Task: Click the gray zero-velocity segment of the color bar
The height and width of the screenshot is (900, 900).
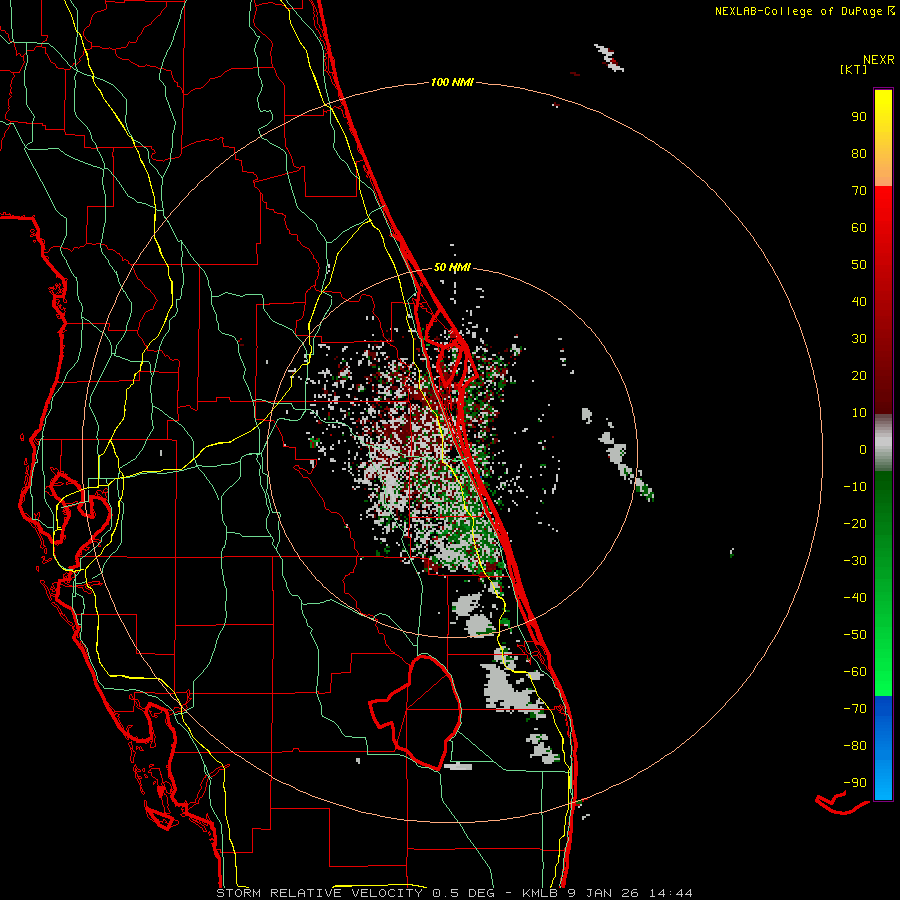Action: pyautogui.click(x=883, y=443)
